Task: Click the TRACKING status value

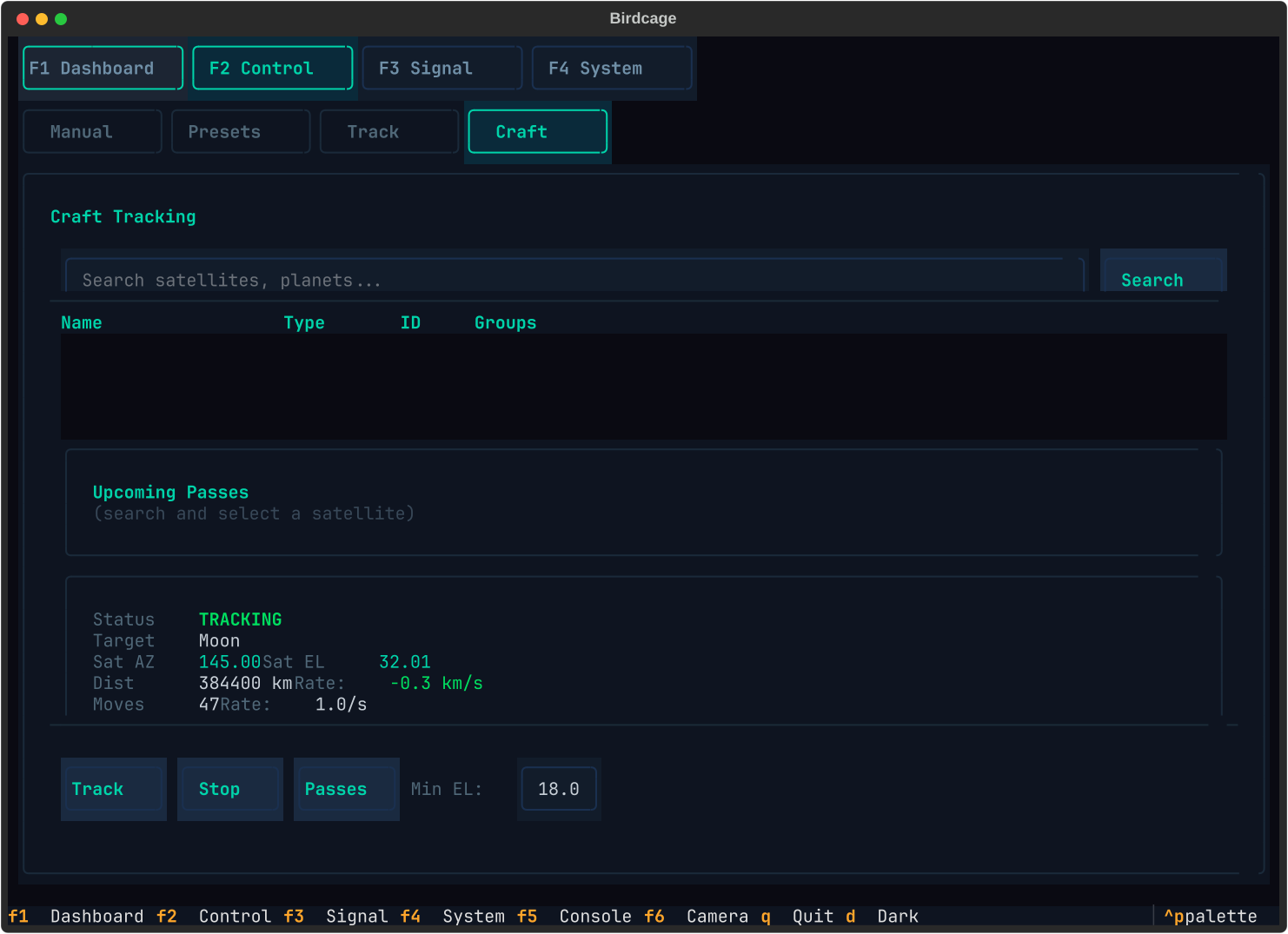Action: click(241, 619)
